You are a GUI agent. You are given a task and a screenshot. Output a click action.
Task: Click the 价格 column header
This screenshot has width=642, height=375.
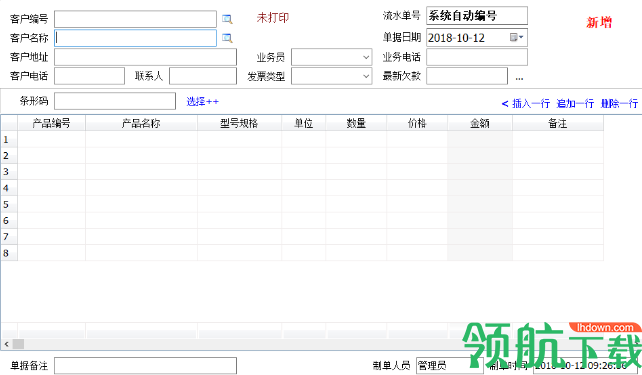tap(417, 123)
